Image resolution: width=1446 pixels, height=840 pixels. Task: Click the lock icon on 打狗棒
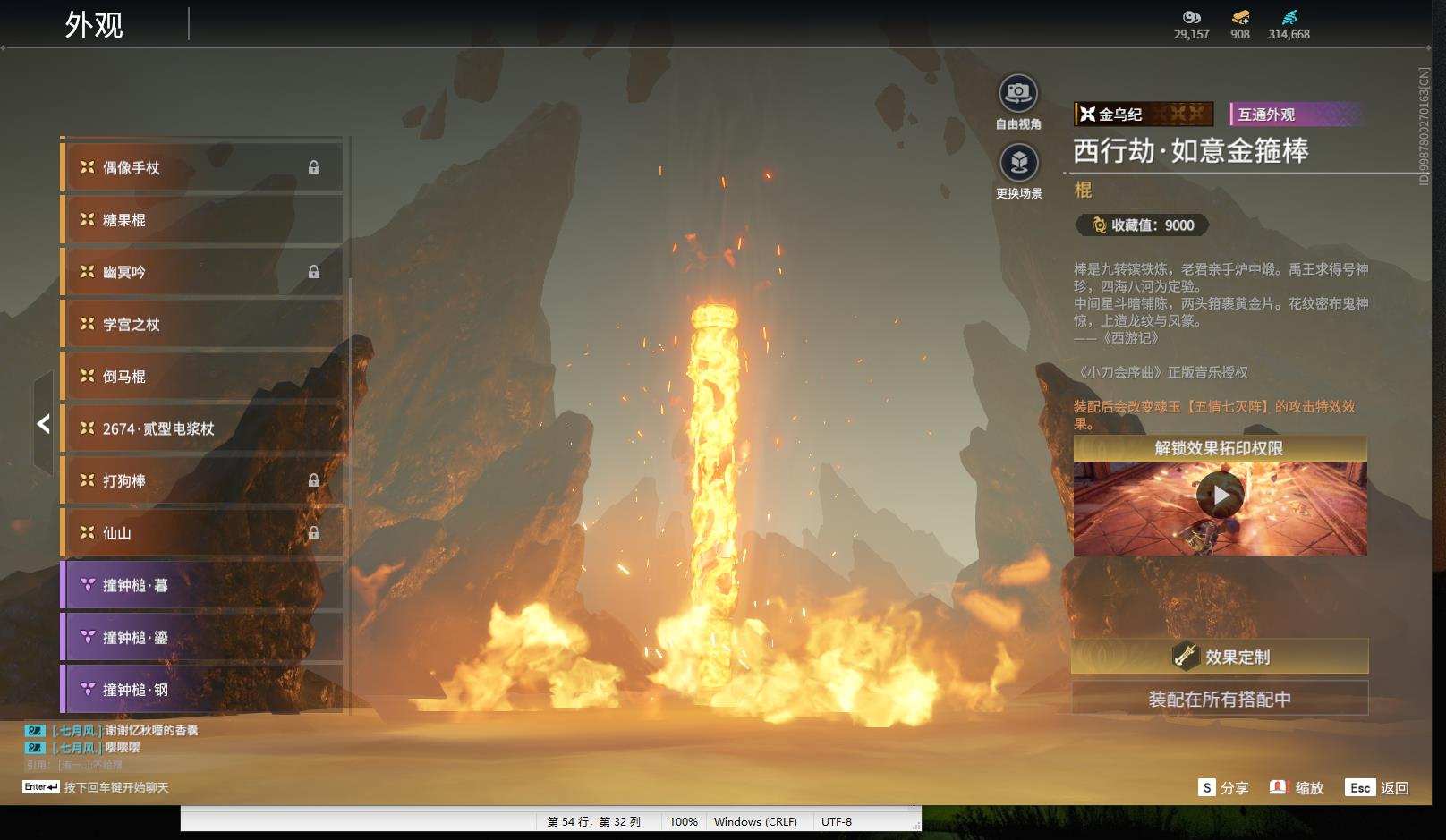pyautogui.click(x=314, y=480)
